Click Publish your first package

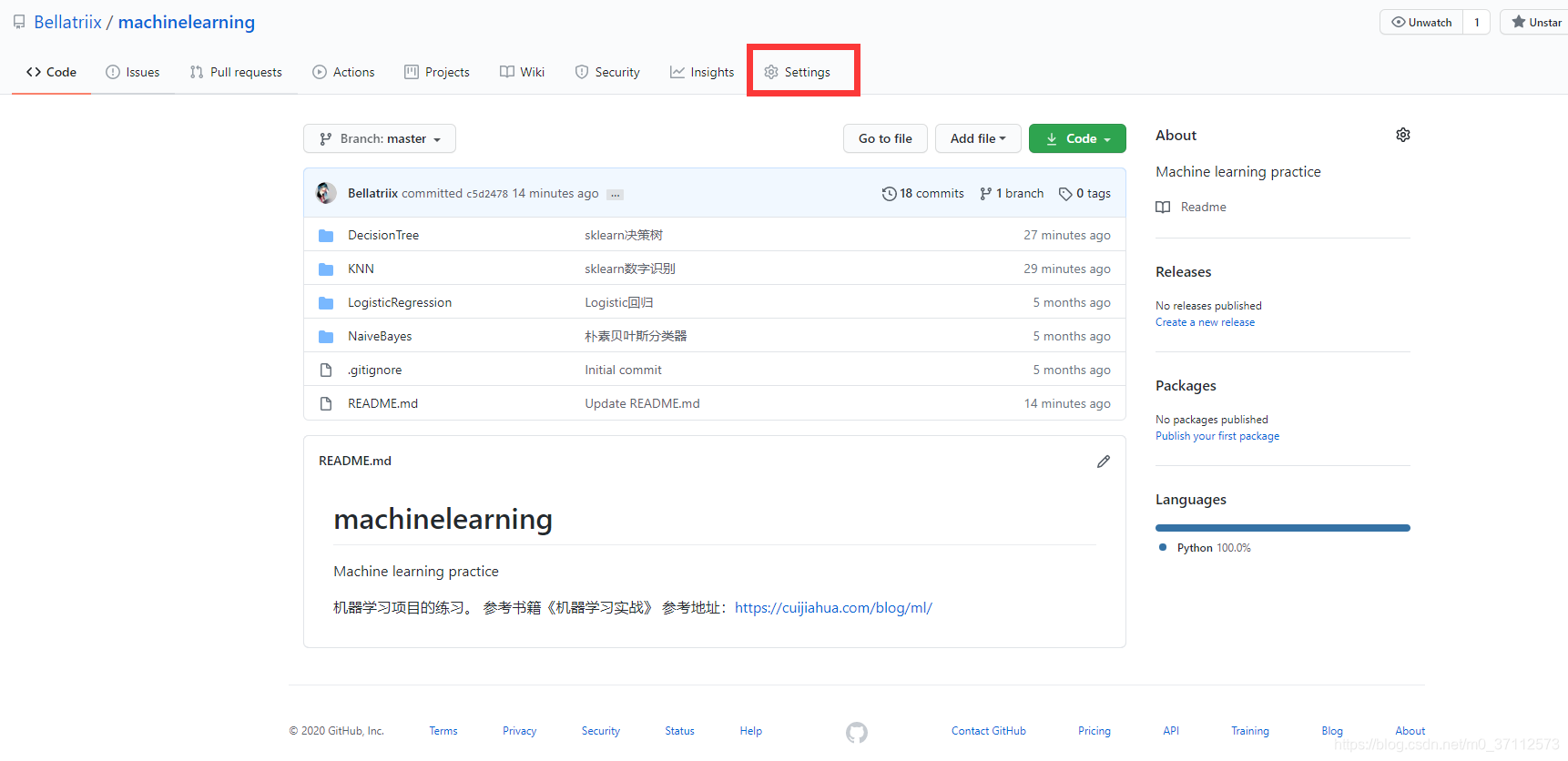click(1217, 436)
